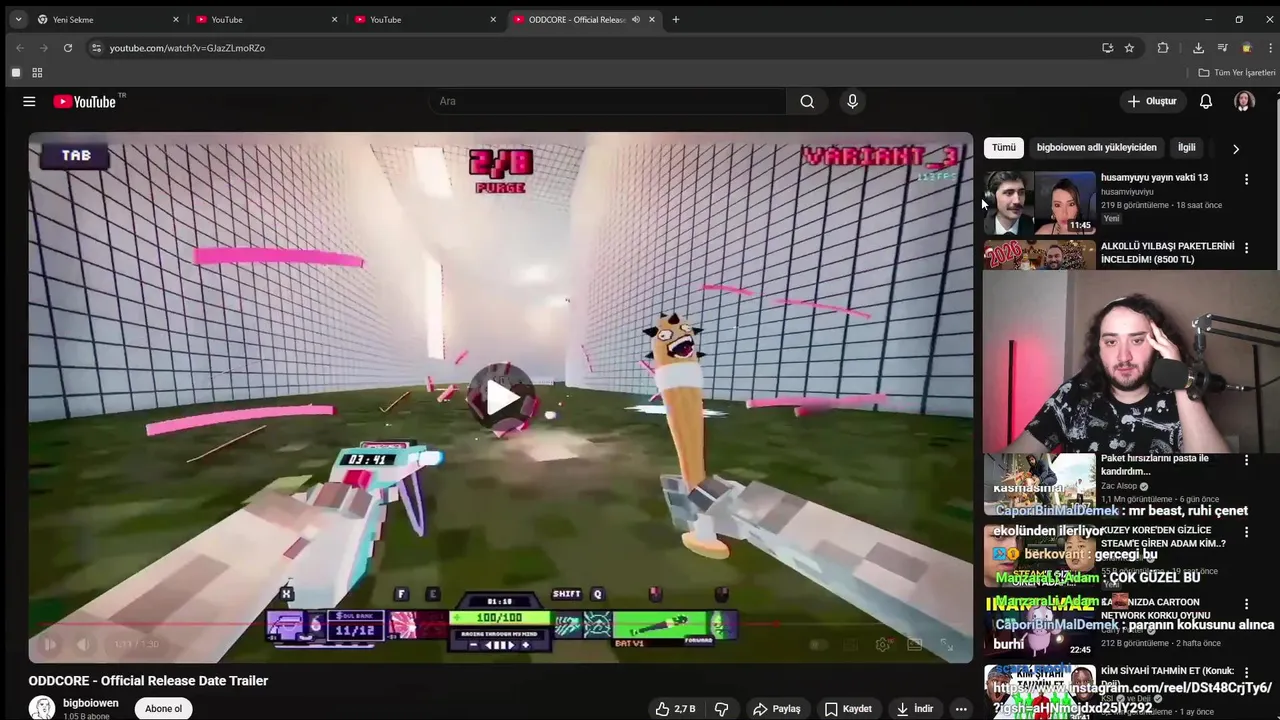Open options for Paket hırsızlarını video
This screenshot has height=720, width=1280.
point(1246,460)
